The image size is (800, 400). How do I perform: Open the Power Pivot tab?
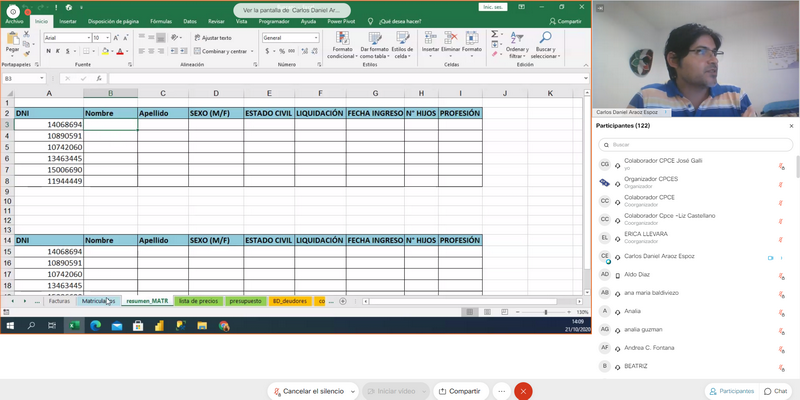click(341, 21)
